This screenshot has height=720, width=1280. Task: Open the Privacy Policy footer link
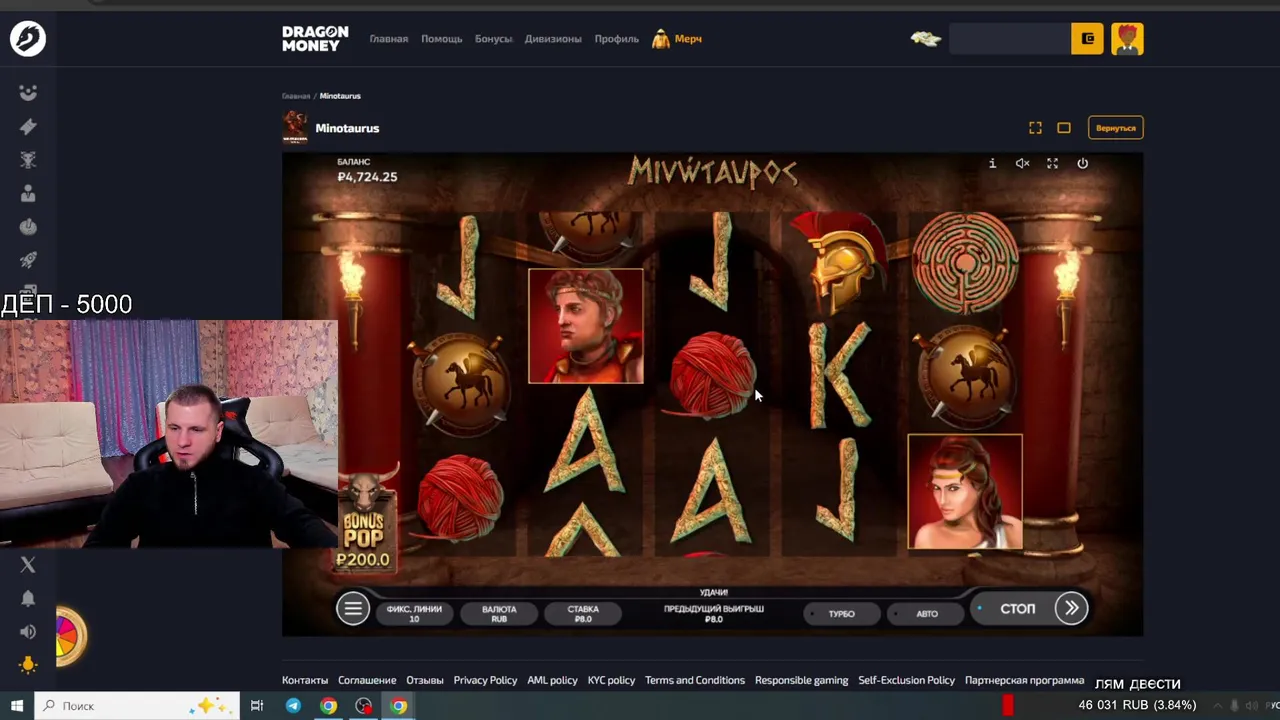tap(485, 680)
